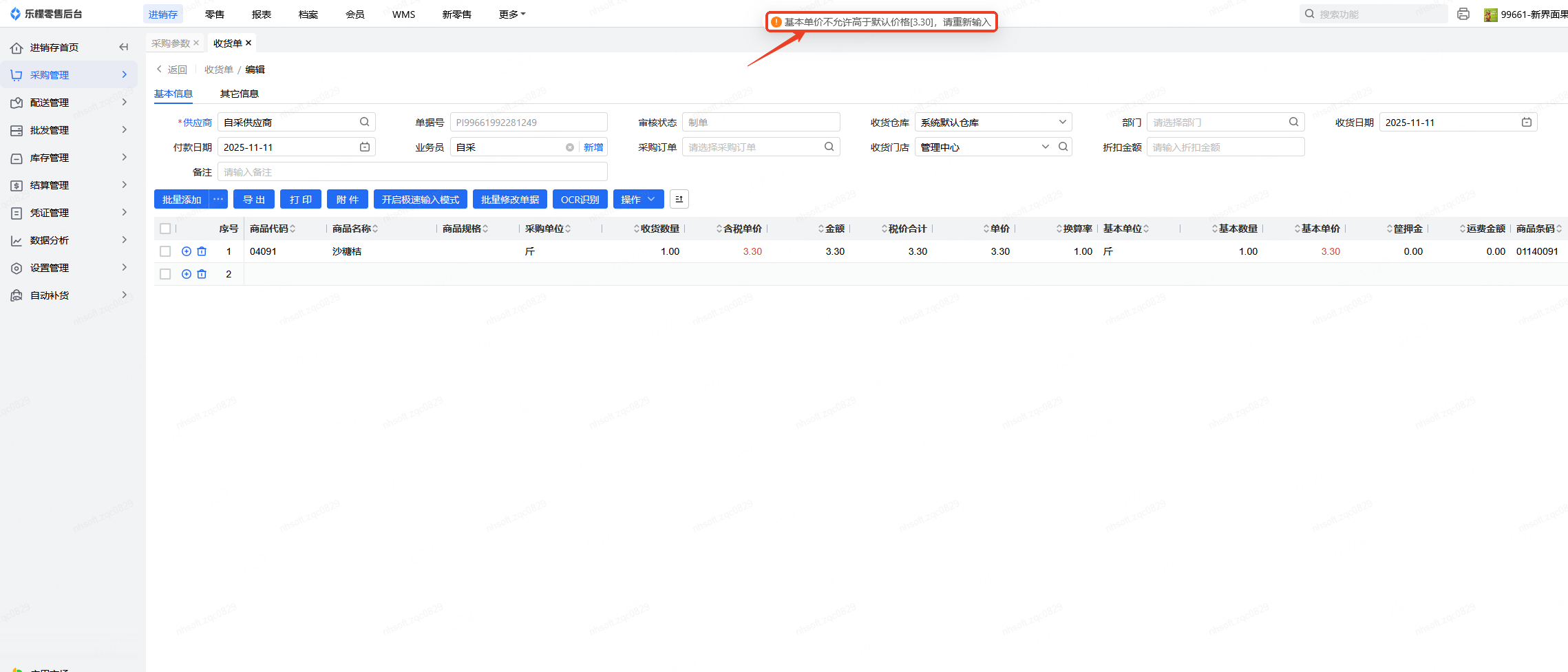
Task: Click the 新增 link beside 业务员
Action: pos(593,147)
